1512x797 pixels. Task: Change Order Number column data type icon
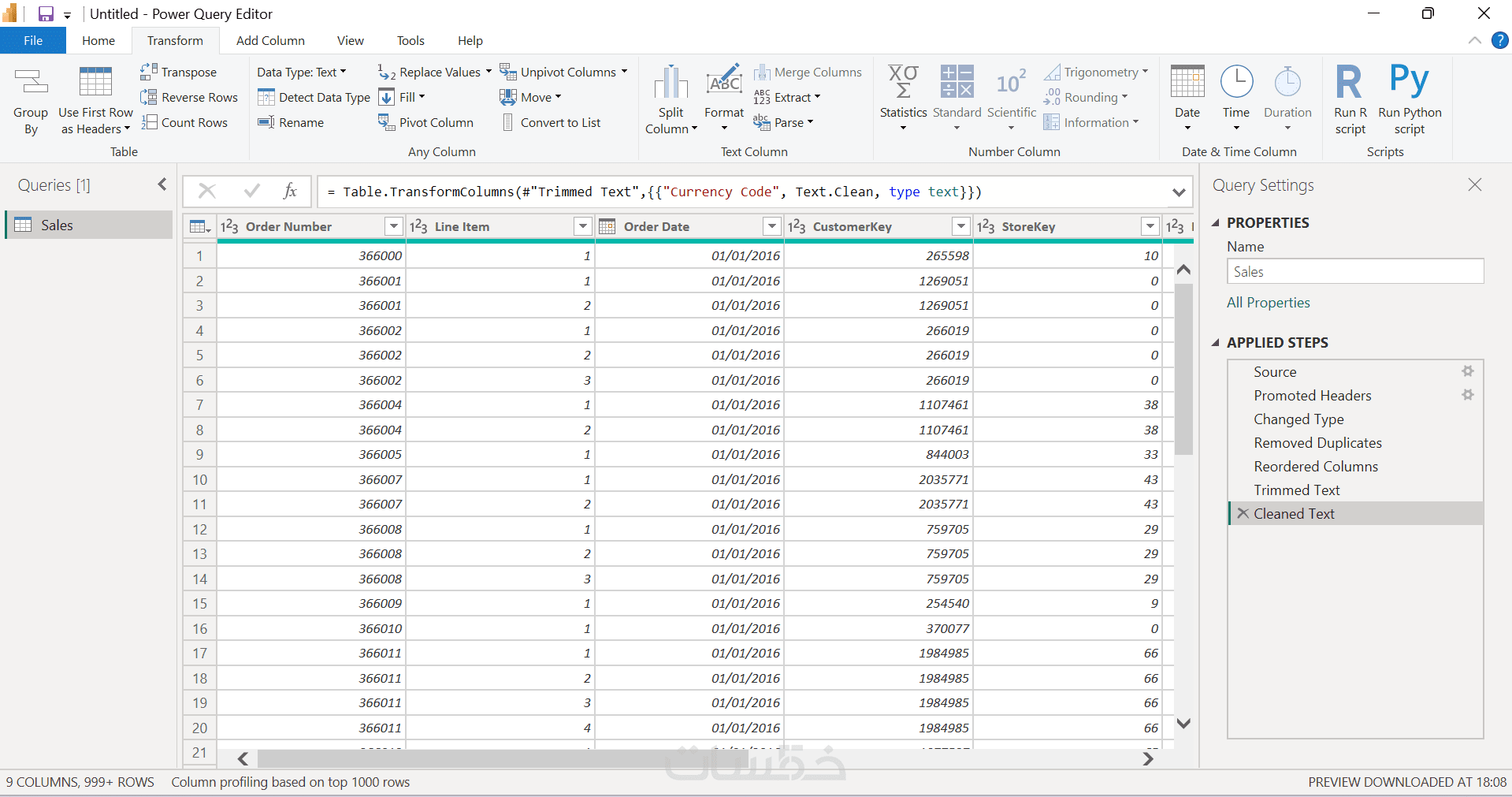[x=229, y=226]
